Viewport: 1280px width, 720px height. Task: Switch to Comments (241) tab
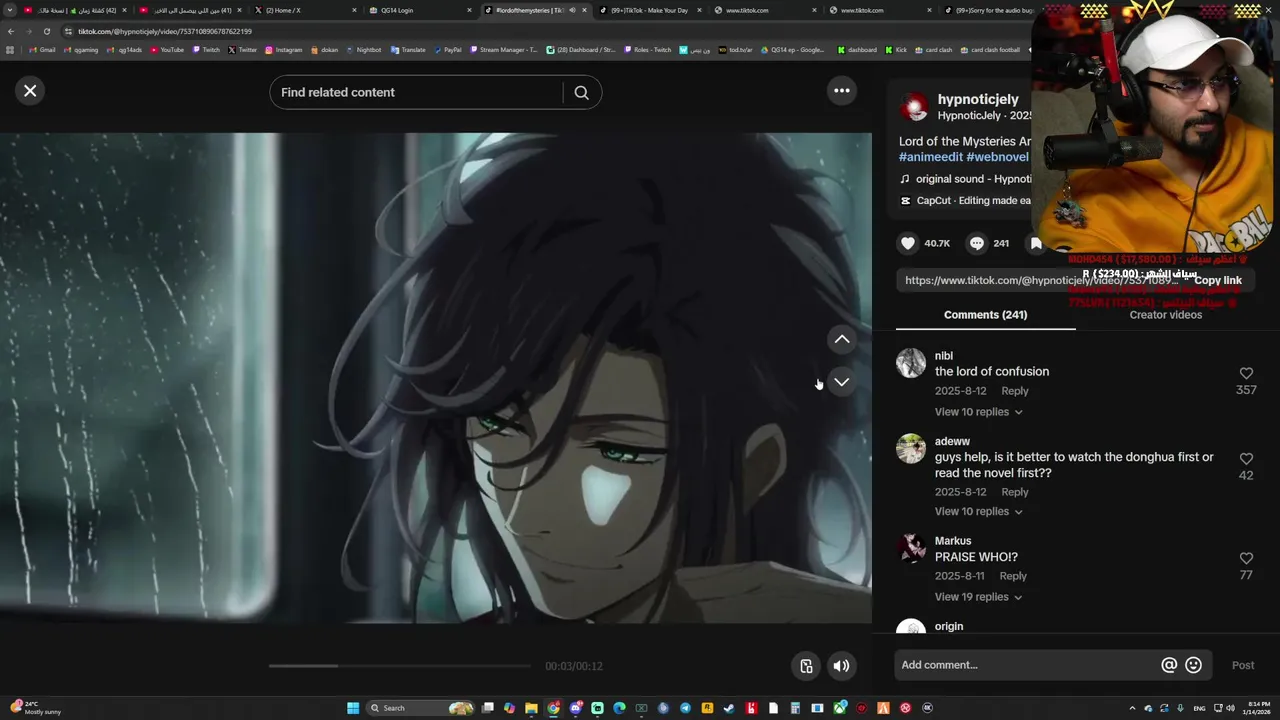985,315
